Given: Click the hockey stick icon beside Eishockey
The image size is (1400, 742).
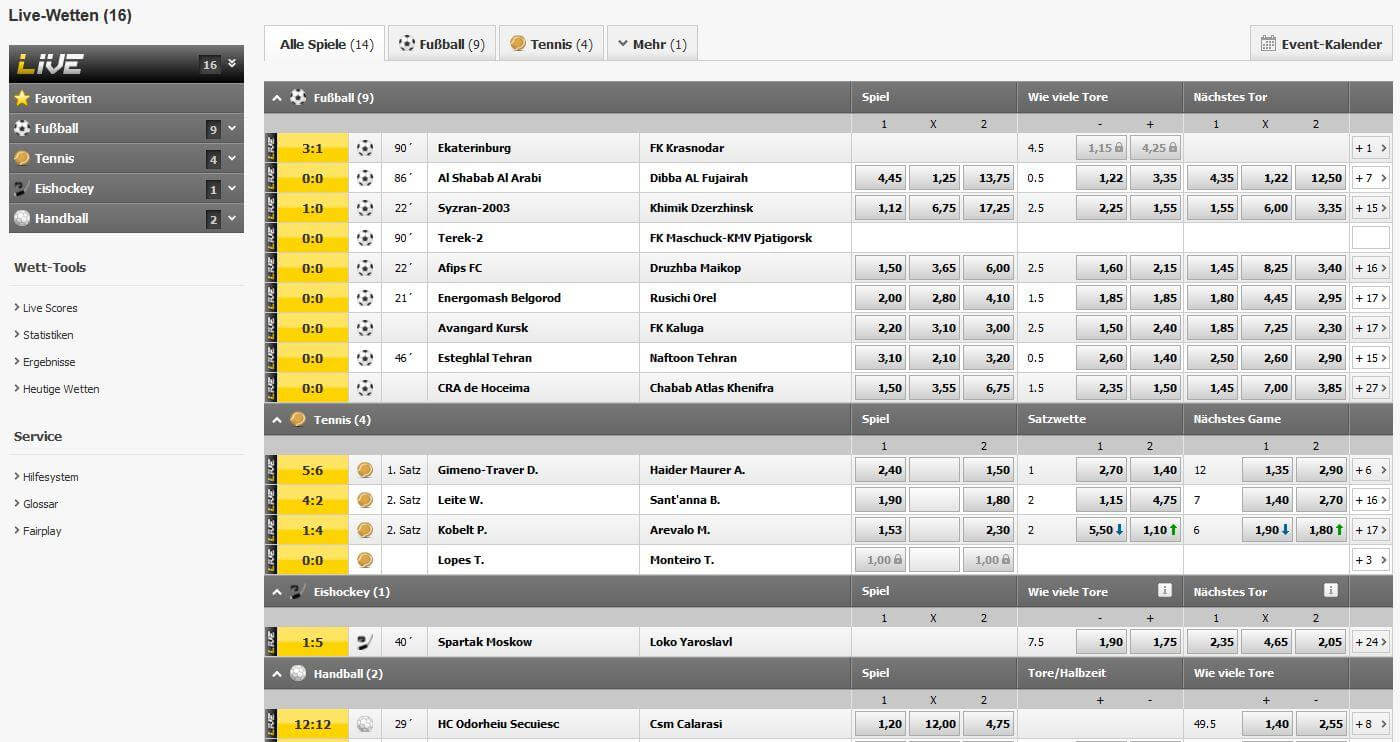Looking at the screenshot, I should click(x=22, y=188).
